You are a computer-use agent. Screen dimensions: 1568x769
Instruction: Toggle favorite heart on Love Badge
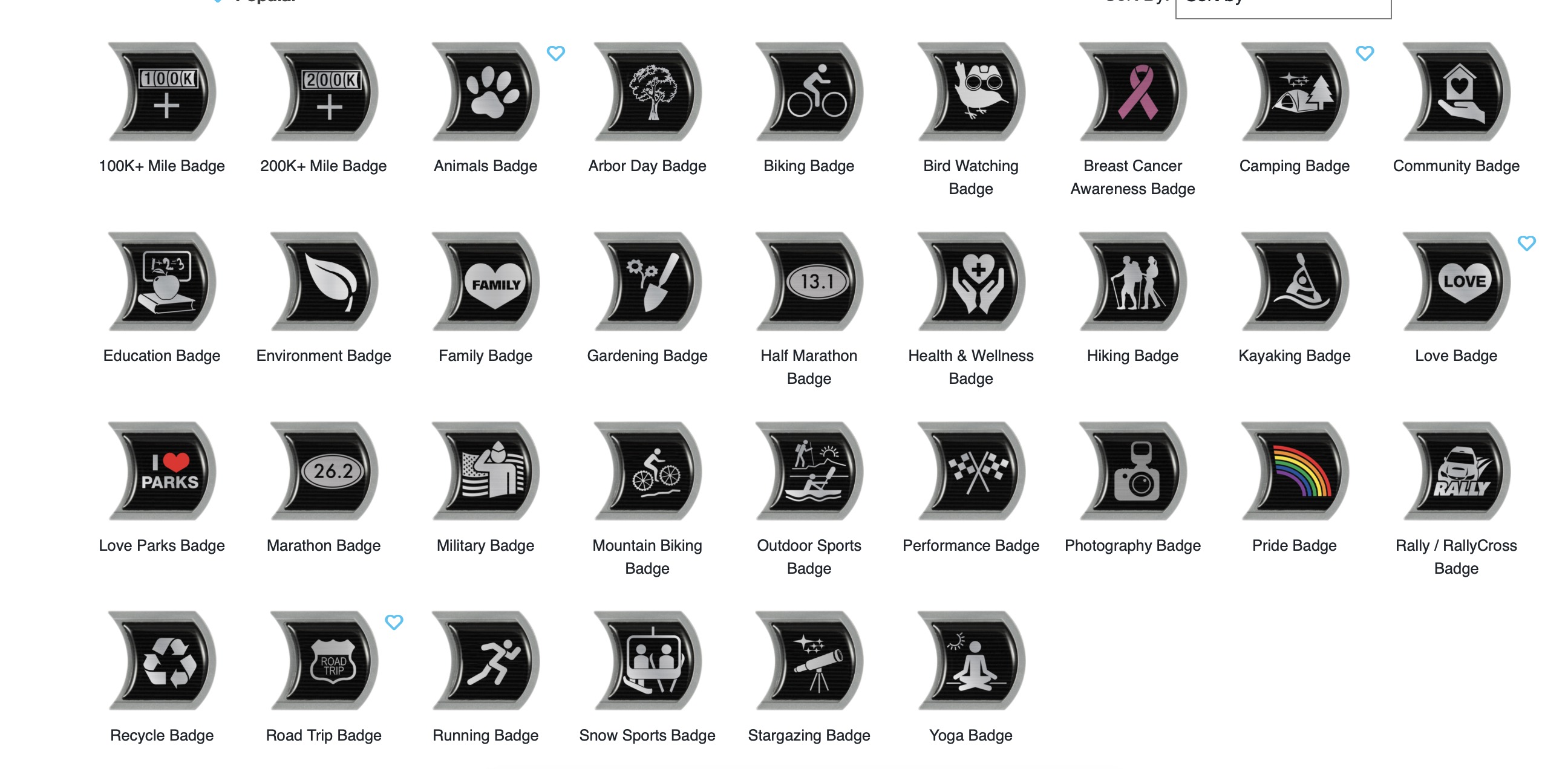pos(1527,244)
